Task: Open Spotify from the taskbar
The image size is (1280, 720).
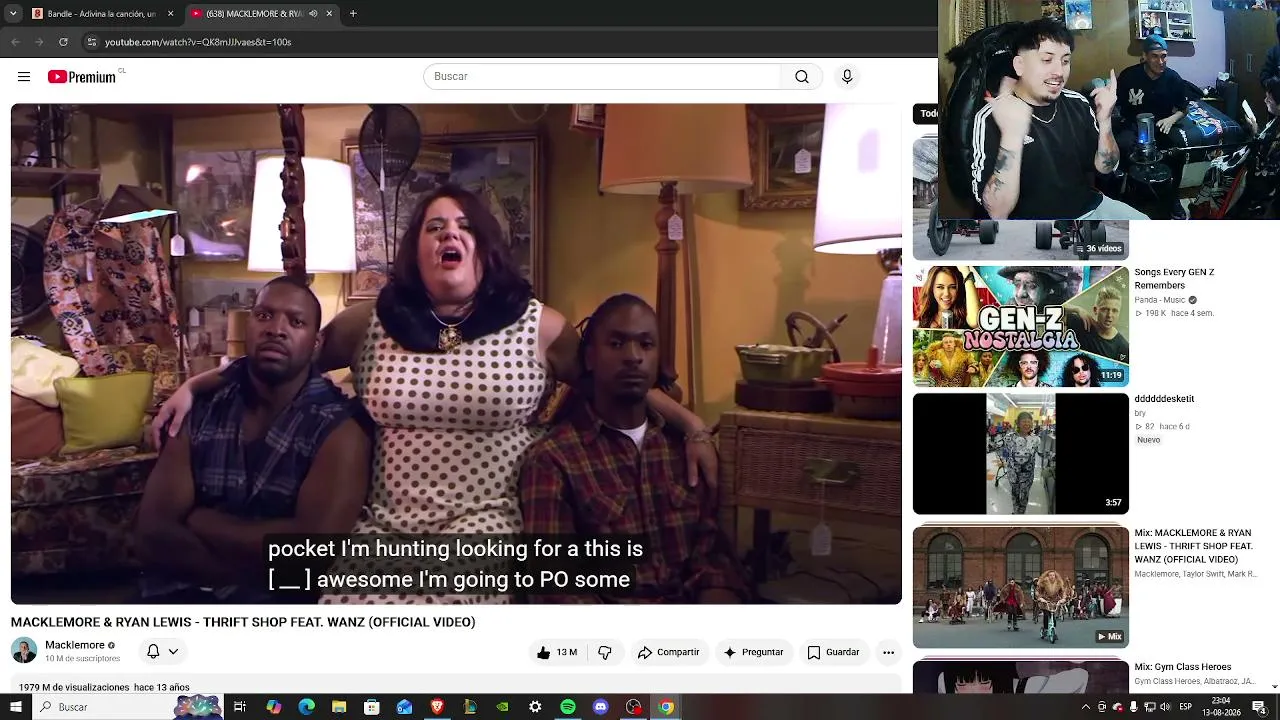Action: [x=568, y=707]
